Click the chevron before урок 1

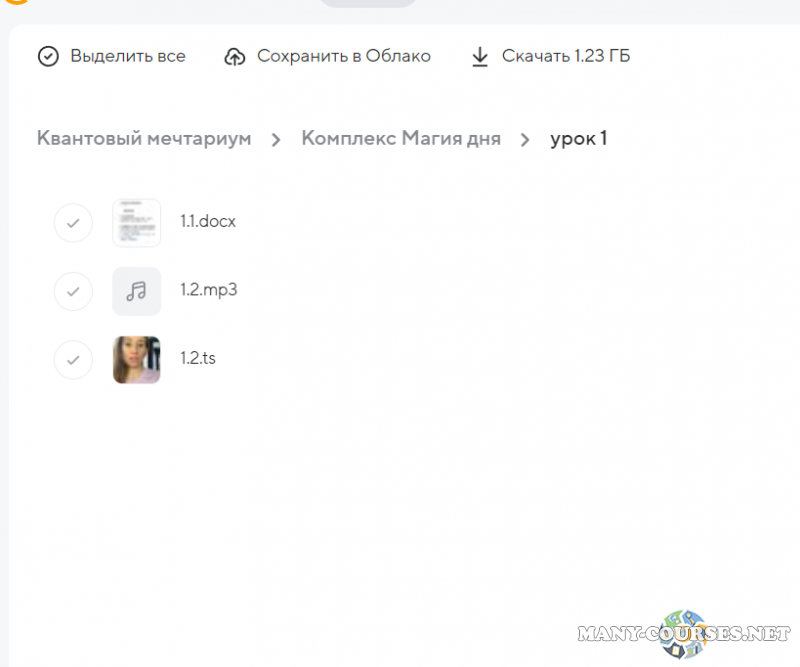tap(525, 139)
